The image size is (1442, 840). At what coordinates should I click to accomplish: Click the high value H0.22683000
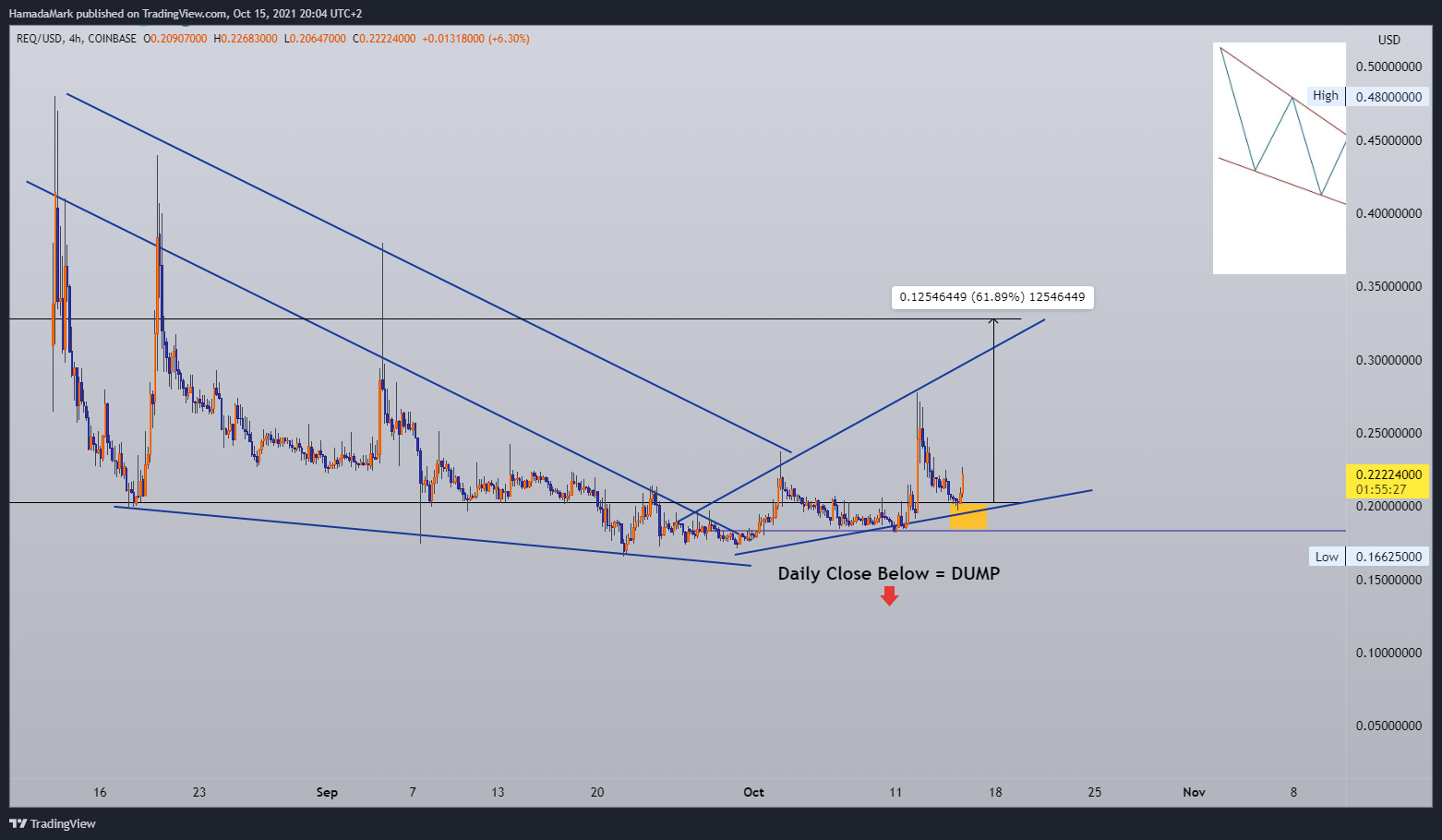point(246,39)
